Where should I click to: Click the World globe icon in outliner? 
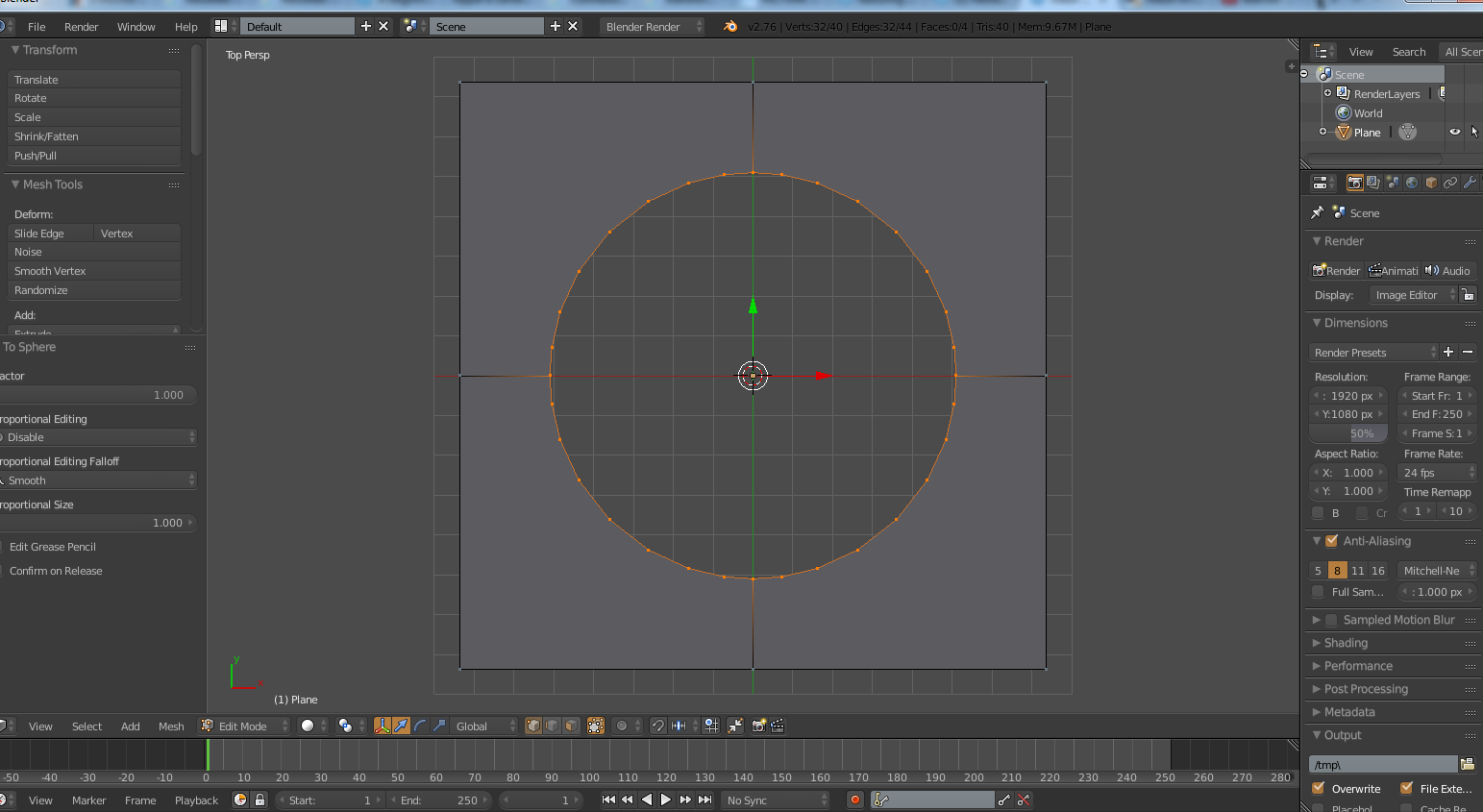point(1344,112)
